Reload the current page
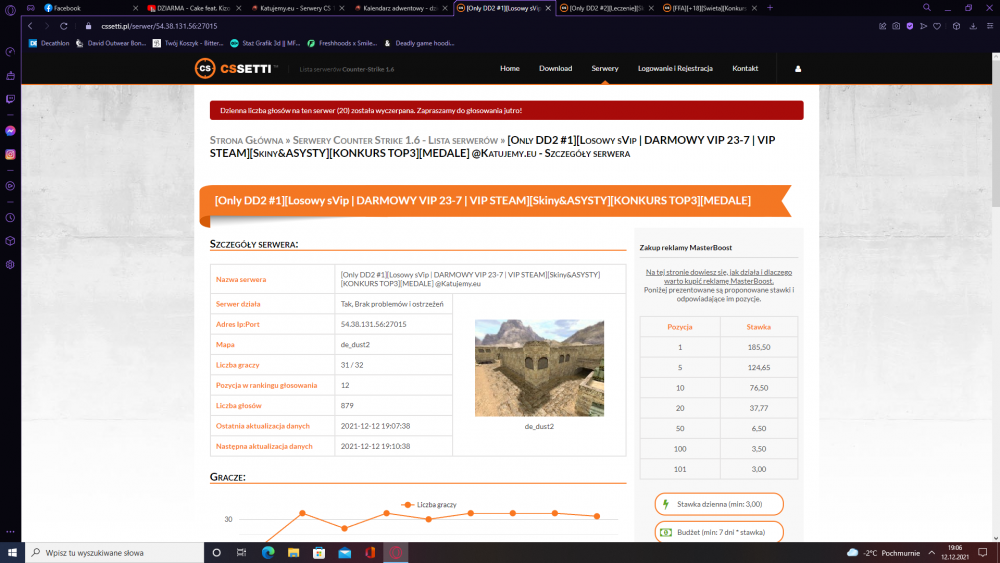1000x563 pixels. (64, 26)
